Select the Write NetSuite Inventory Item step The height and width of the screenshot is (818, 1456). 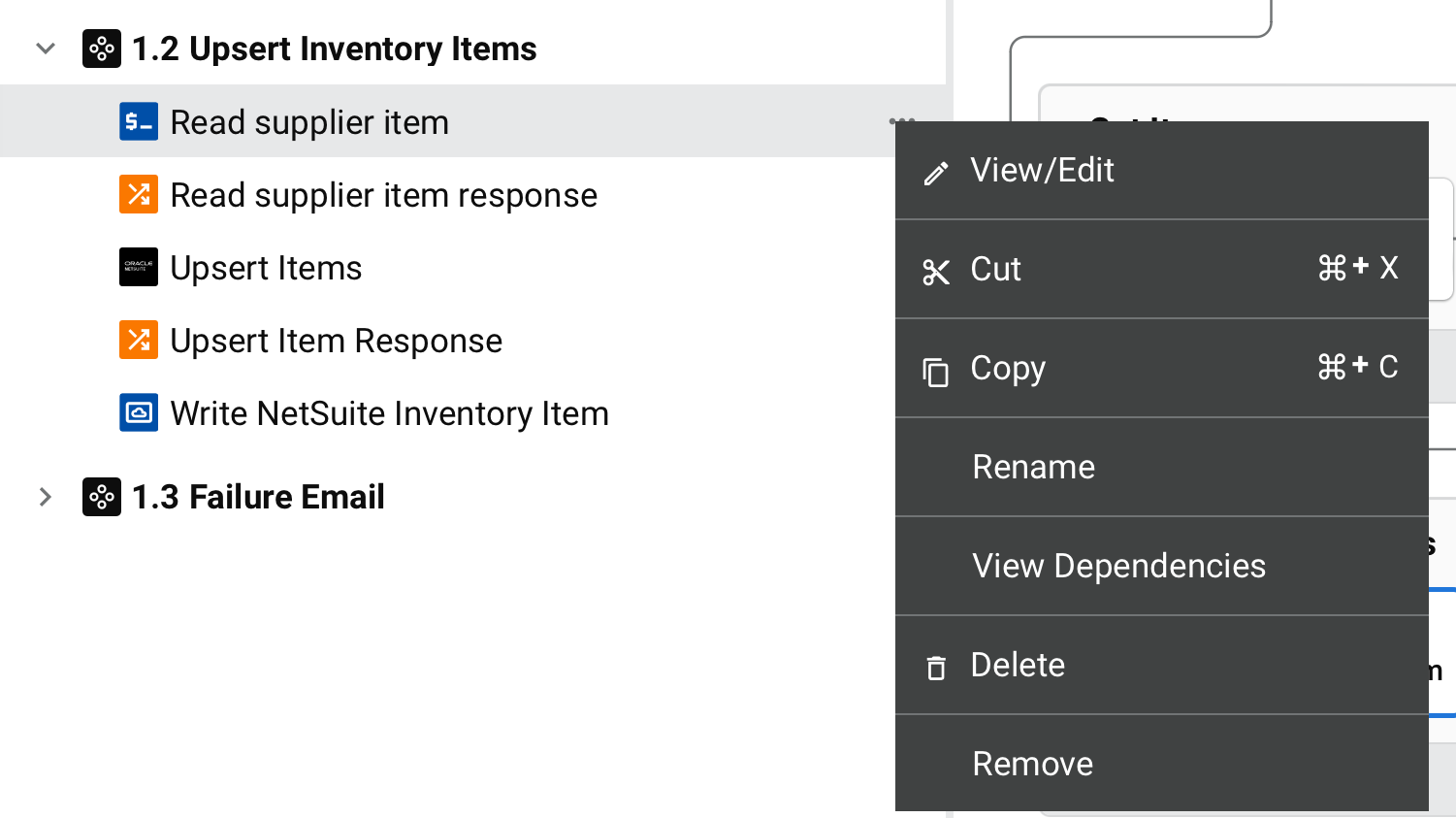(389, 412)
